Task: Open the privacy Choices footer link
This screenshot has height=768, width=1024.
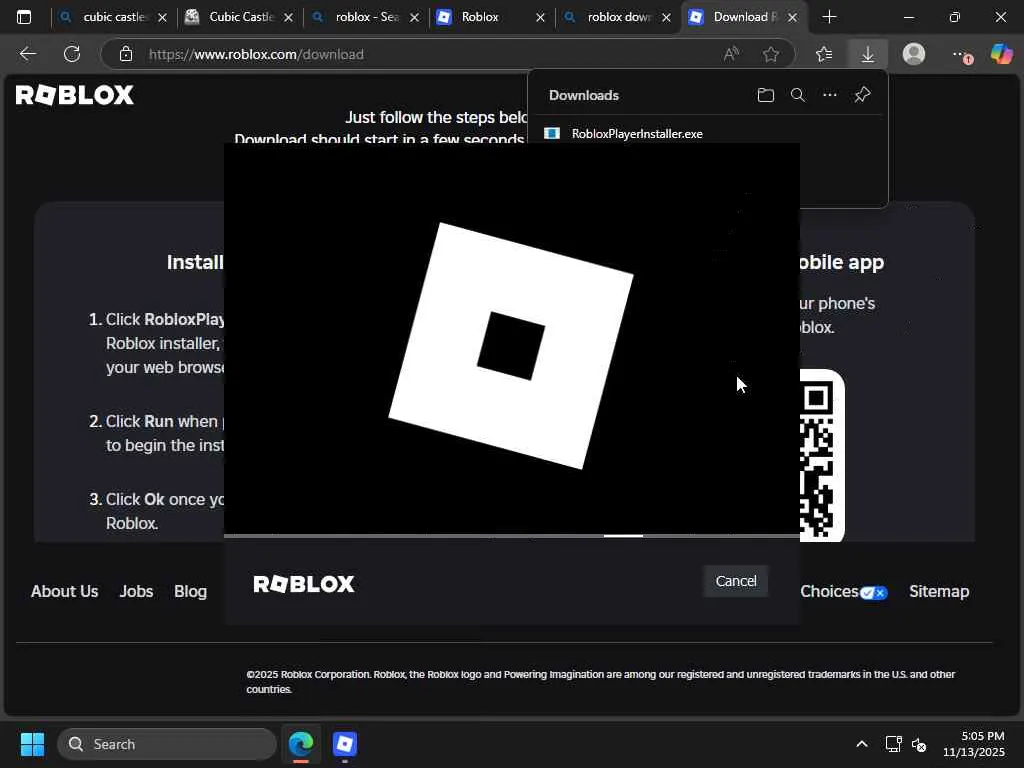Action: [x=843, y=592]
